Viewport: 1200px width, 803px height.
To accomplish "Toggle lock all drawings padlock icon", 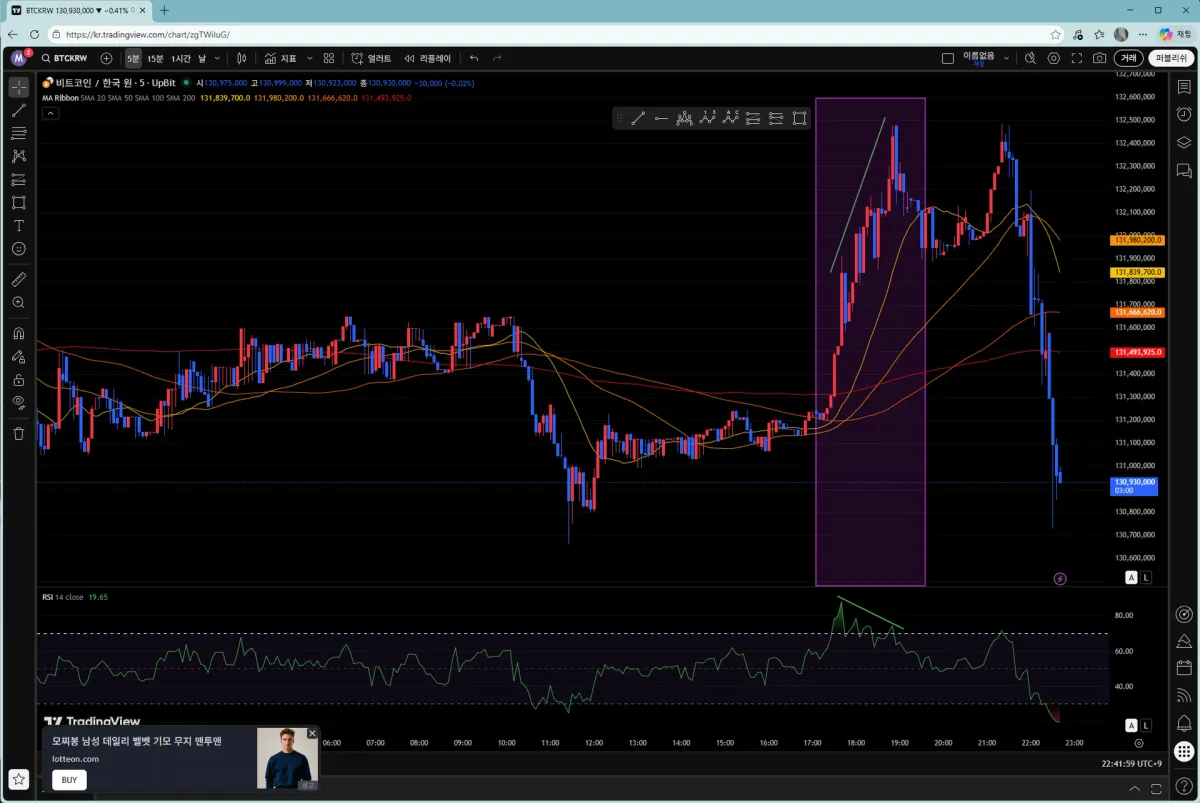I will pyautogui.click(x=18, y=380).
